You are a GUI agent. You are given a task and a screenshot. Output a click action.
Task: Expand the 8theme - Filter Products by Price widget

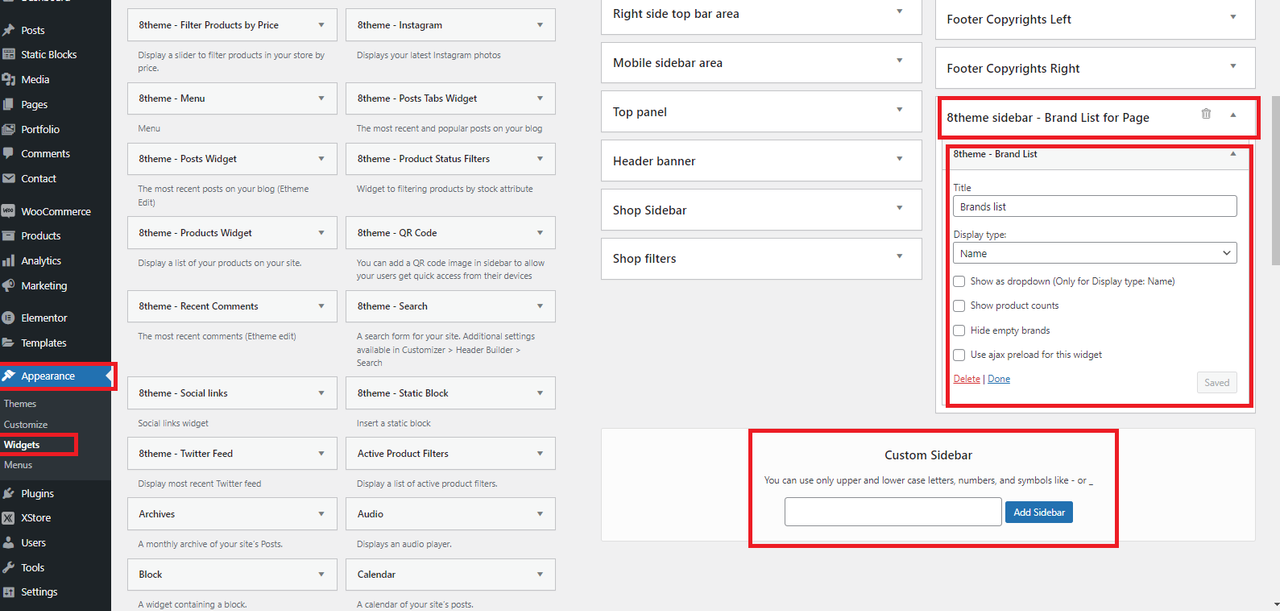pos(321,25)
